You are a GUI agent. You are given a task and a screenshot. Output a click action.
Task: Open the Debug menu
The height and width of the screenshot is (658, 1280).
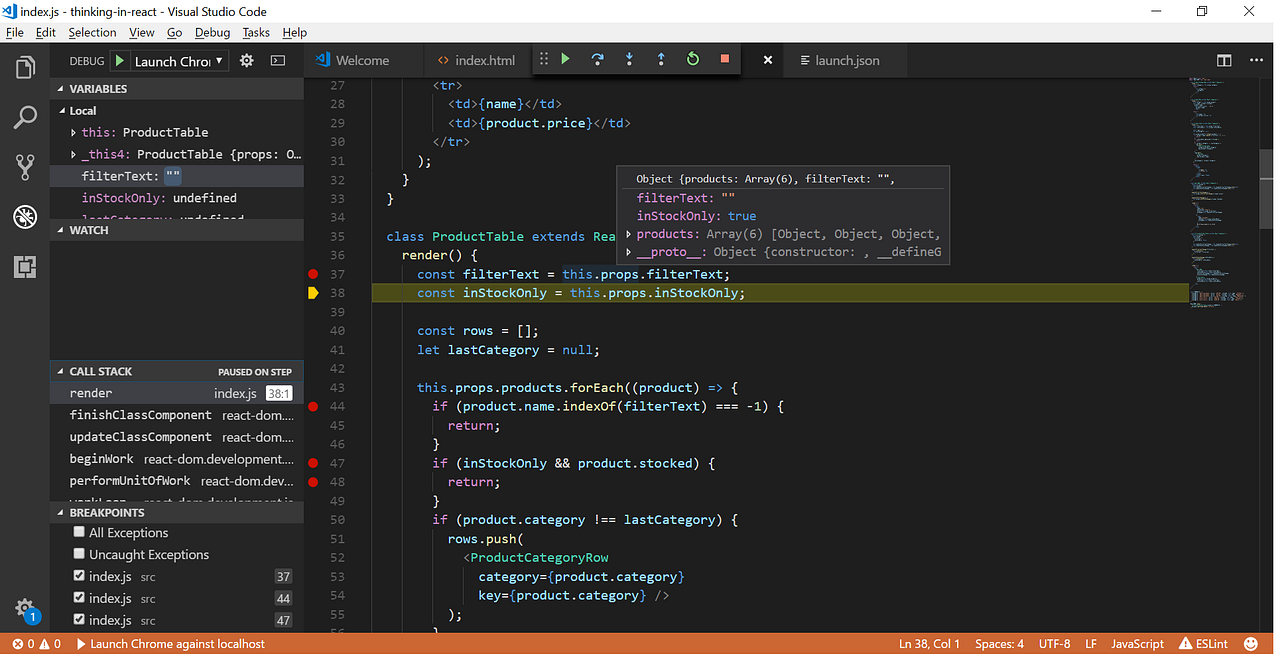tap(212, 32)
